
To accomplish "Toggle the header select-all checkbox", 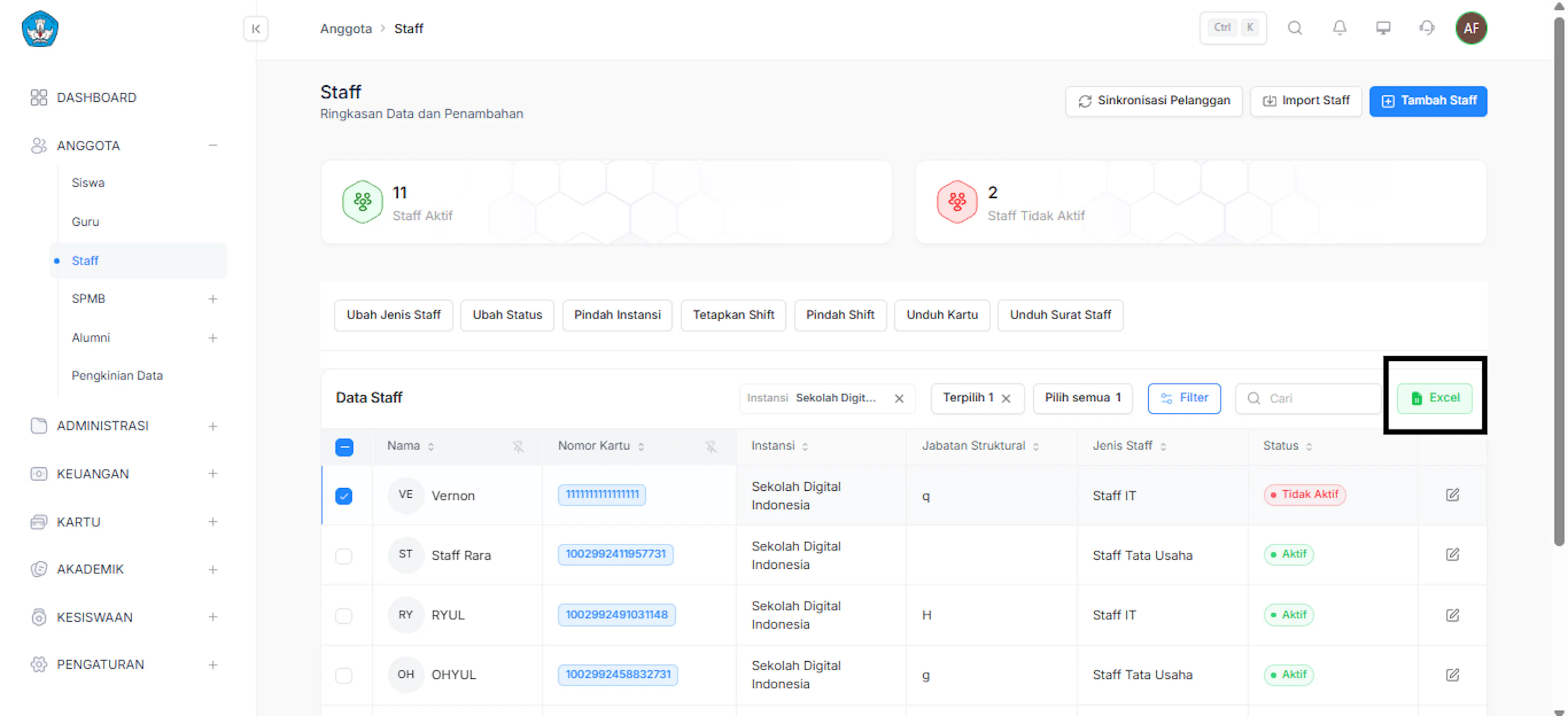I will point(344,447).
